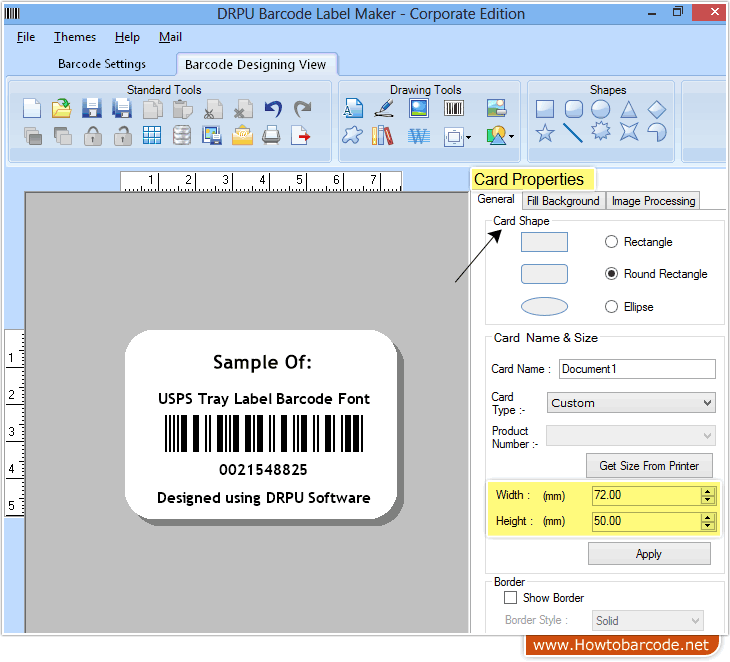730x662 pixels.
Task: Click the Export page with red arrow icon
Action: click(300, 135)
